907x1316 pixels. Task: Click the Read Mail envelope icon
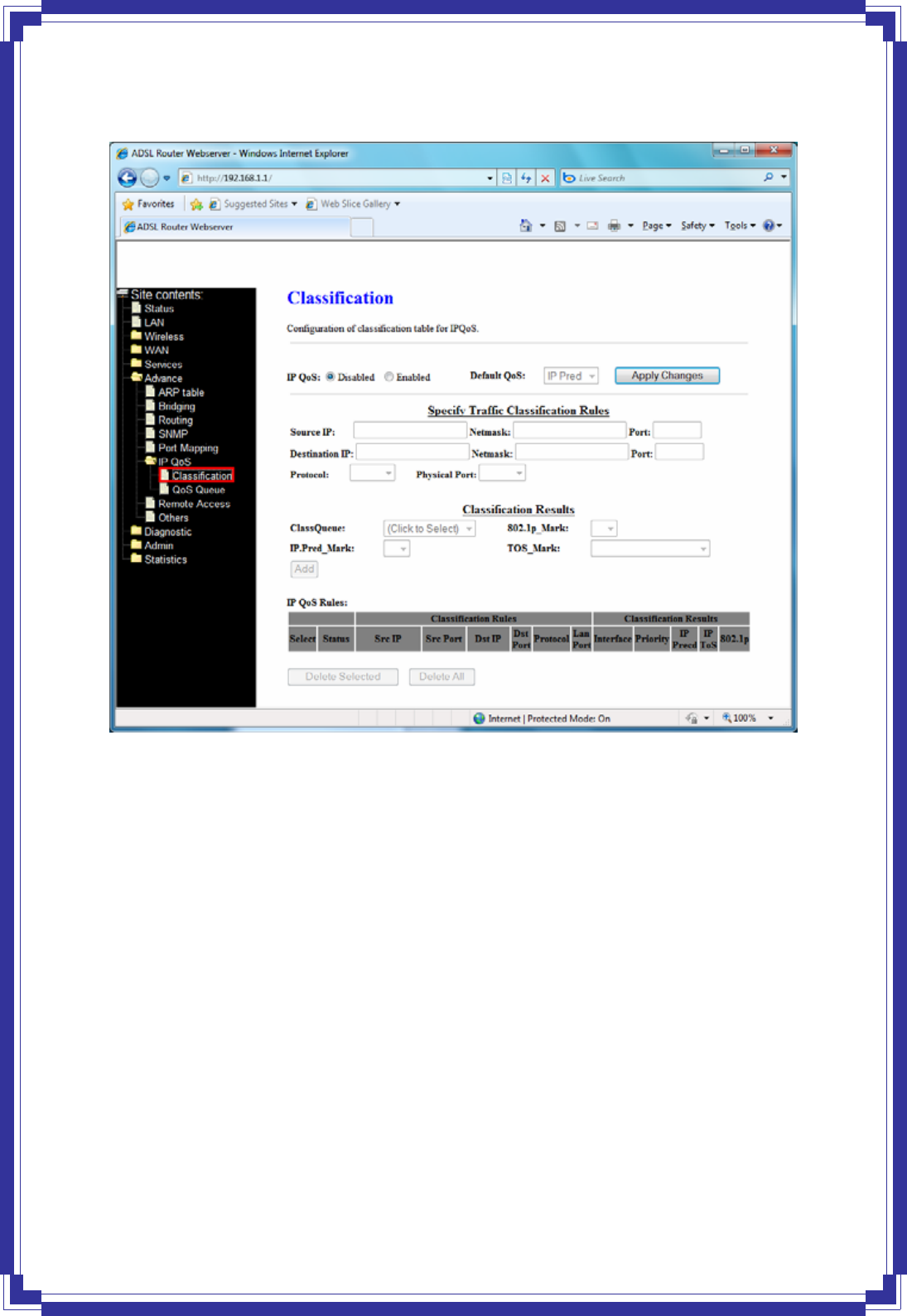coord(592,225)
